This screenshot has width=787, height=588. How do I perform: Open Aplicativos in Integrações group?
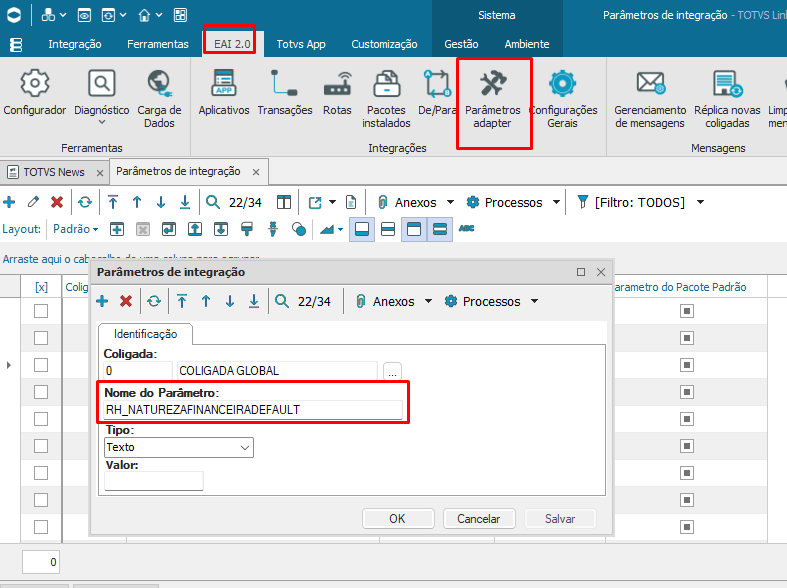(224, 92)
